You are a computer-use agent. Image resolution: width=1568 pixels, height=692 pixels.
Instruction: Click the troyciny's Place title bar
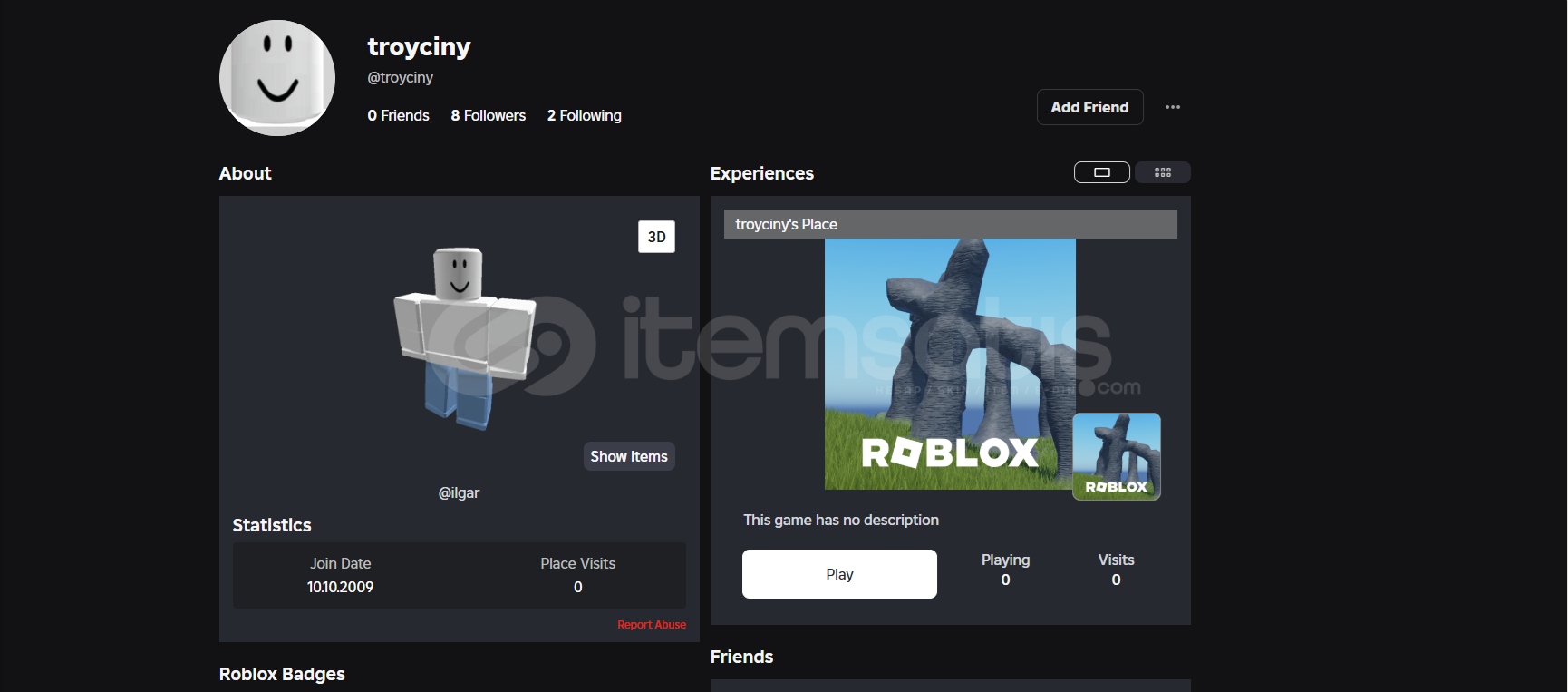pos(951,224)
